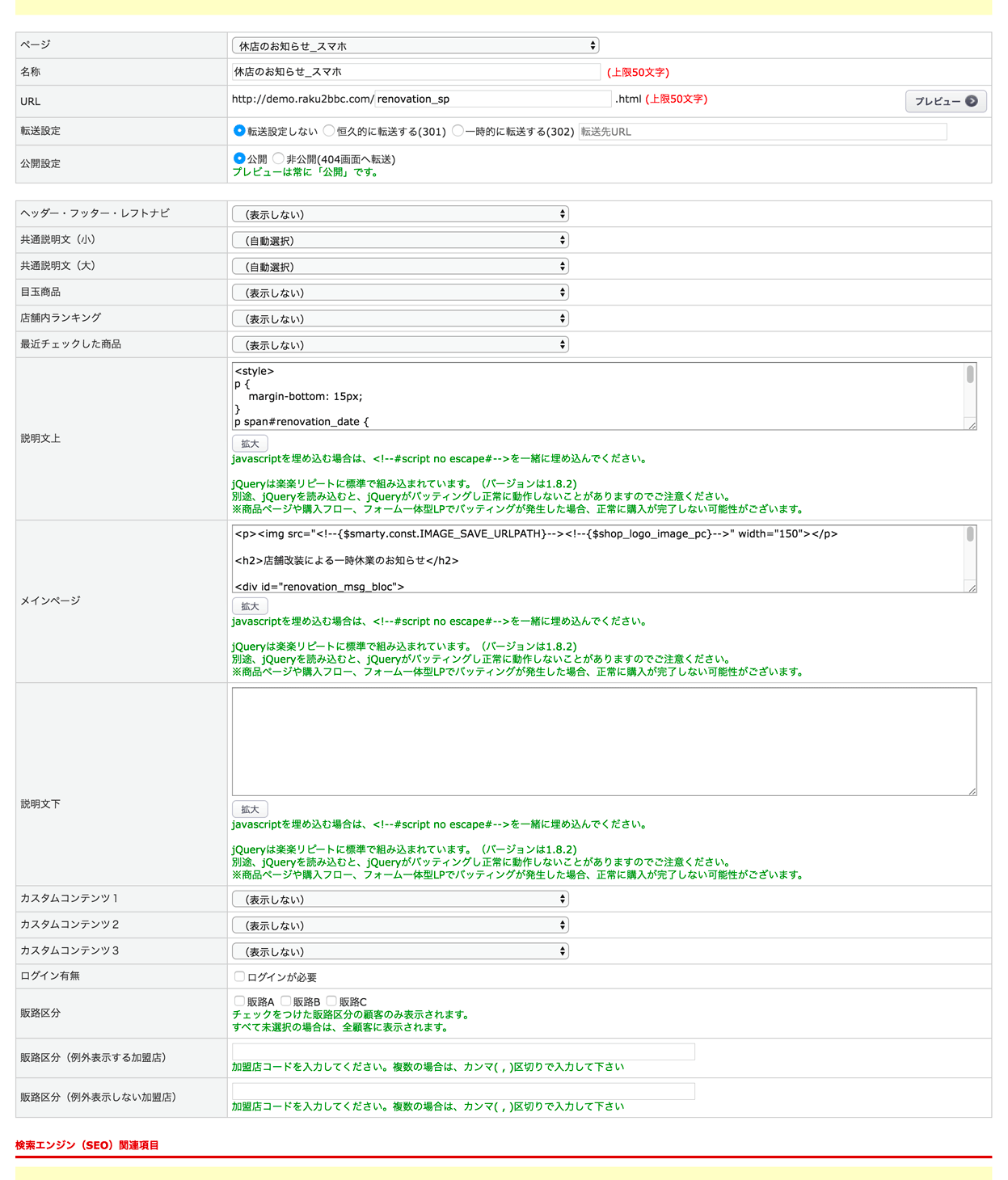Open the 店舗内ランキング dropdown
Screen dimensions: 1008x1180
[x=400, y=319]
